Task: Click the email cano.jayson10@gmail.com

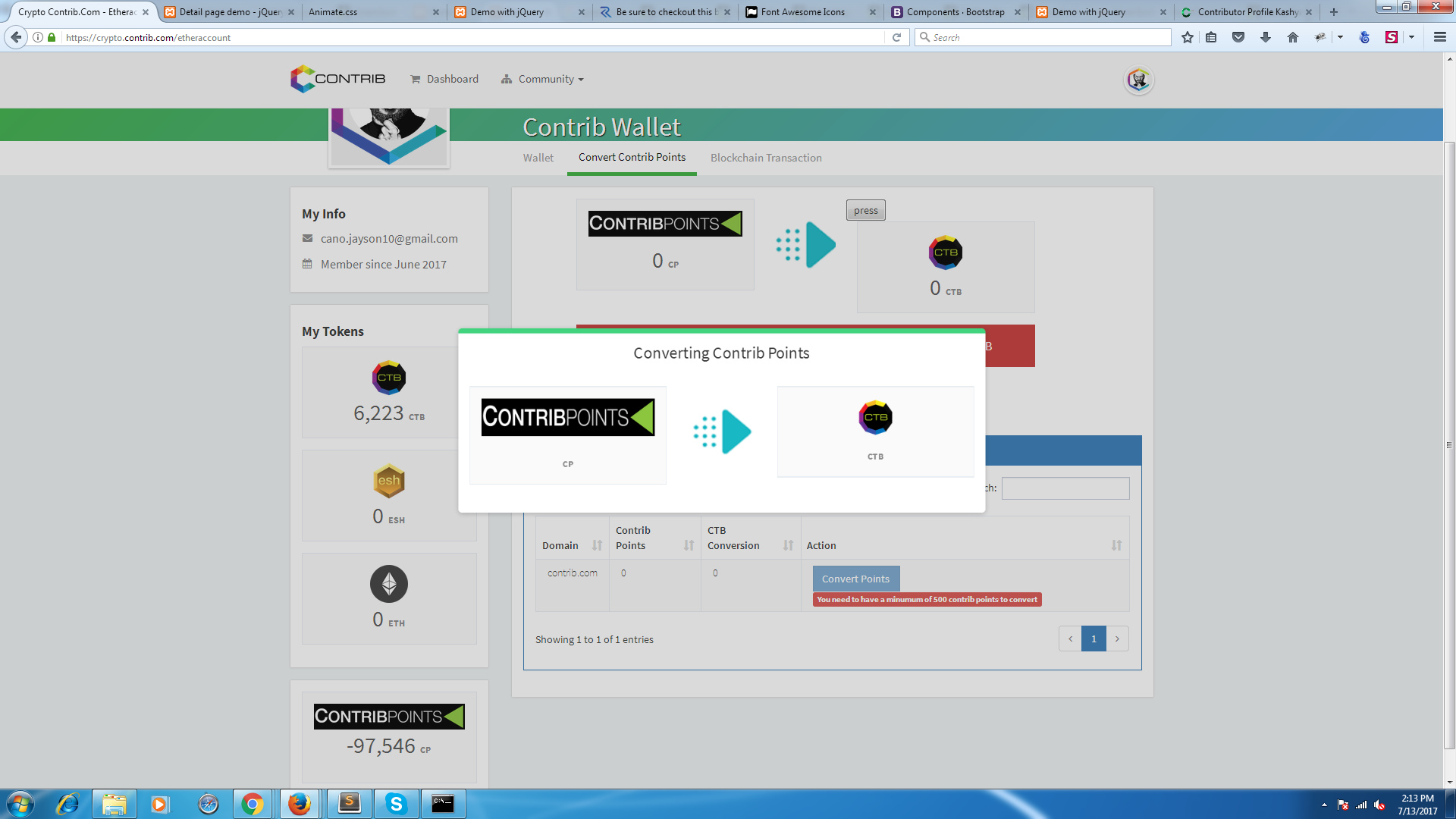Action: [x=389, y=238]
